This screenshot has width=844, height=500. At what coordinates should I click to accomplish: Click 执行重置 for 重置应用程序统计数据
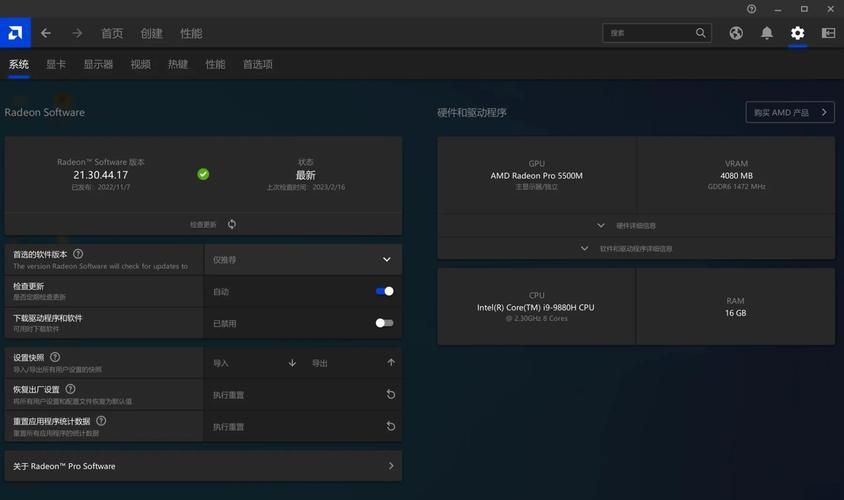tap(228, 427)
